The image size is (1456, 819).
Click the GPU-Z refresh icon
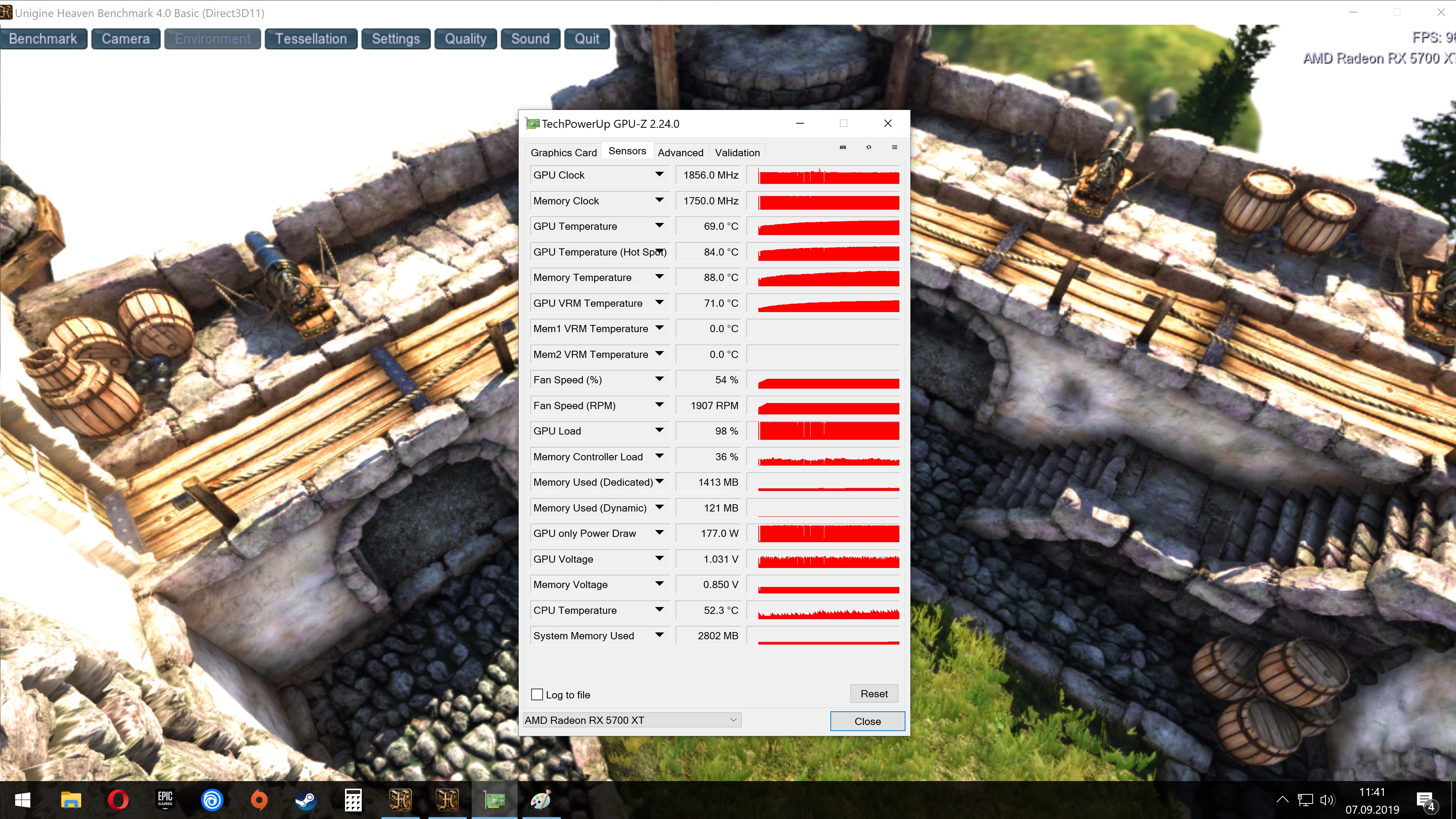869,147
